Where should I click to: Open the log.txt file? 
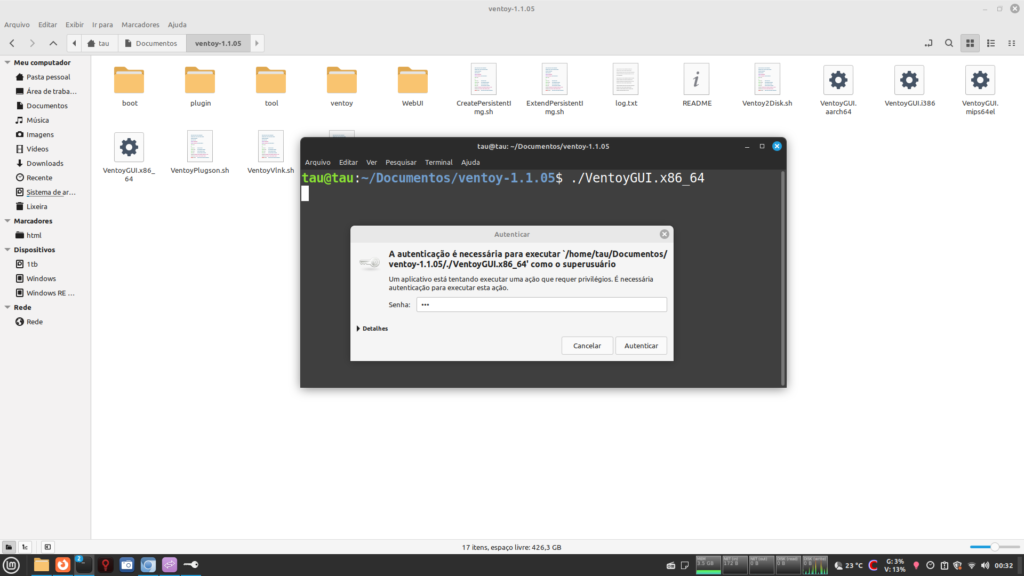click(x=626, y=80)
